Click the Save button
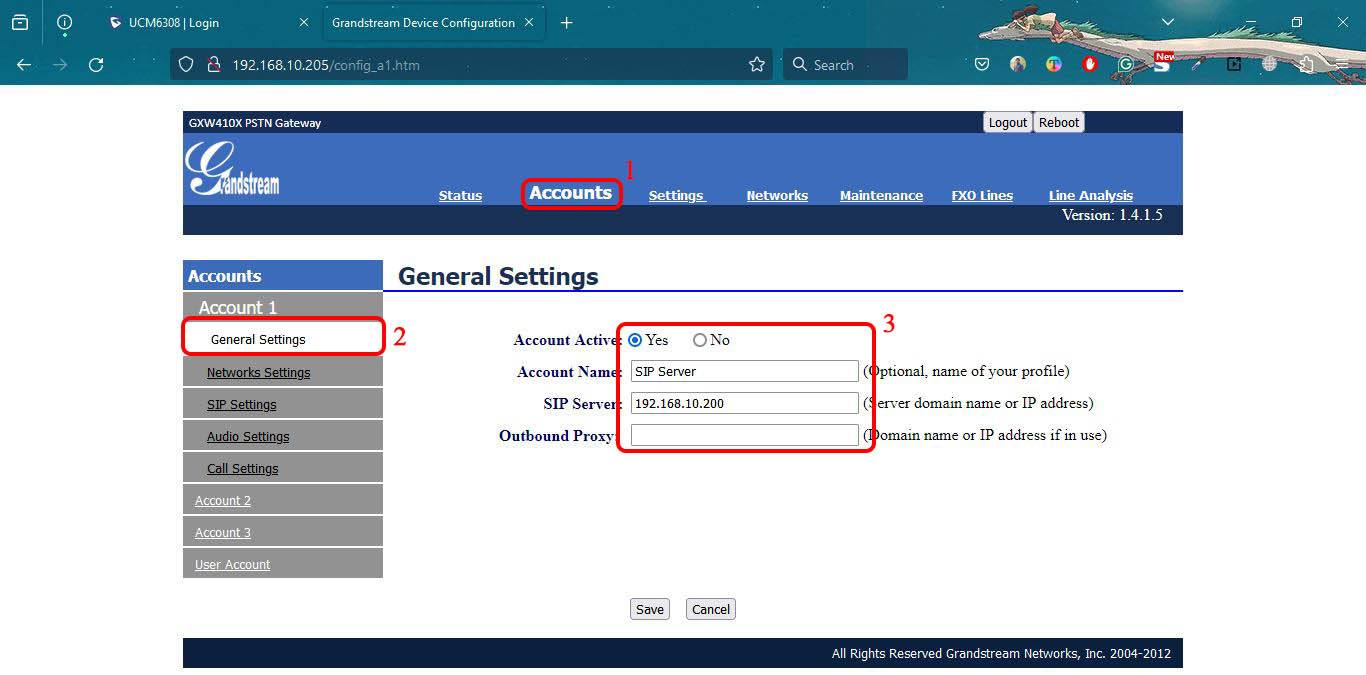 point(649,609)
